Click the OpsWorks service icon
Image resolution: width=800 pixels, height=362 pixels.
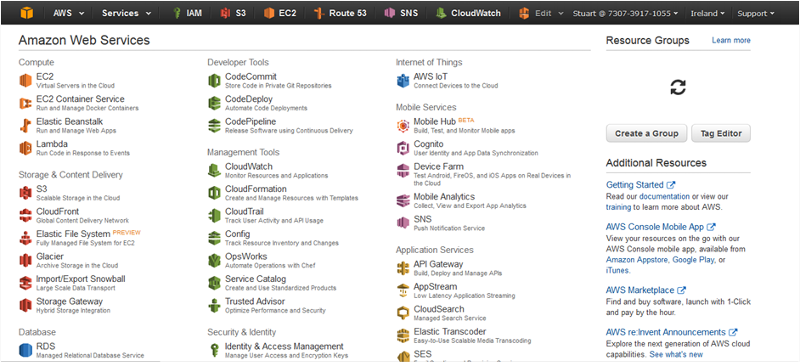click(x=214, y=260)
